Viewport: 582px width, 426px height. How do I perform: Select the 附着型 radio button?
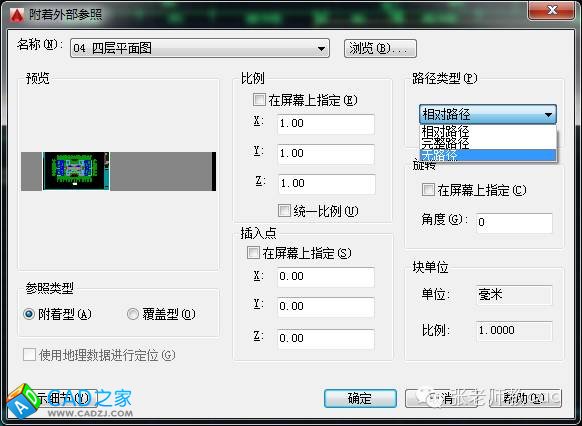(29, 314)
